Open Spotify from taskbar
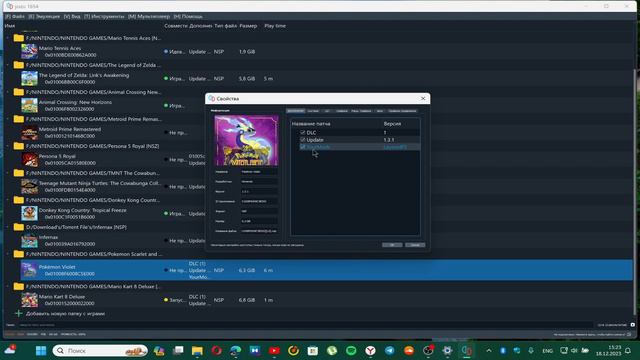 (x=351, y=351)
